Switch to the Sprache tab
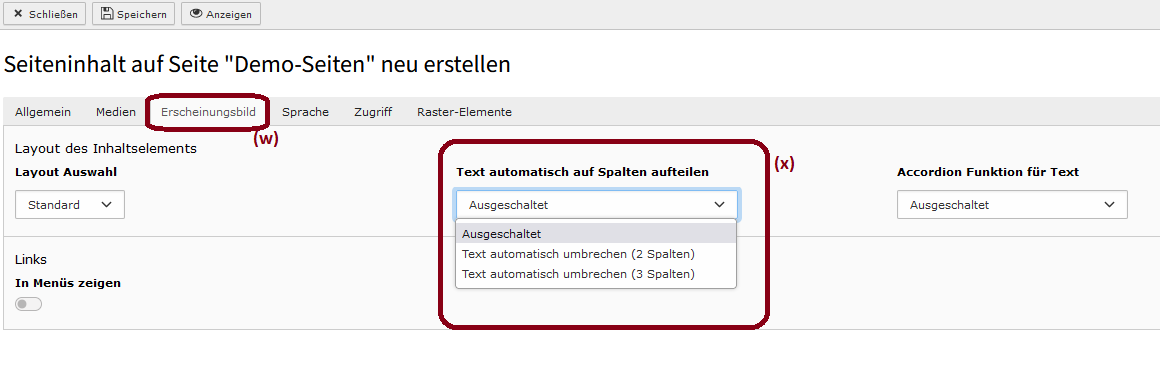 [306, 113]
